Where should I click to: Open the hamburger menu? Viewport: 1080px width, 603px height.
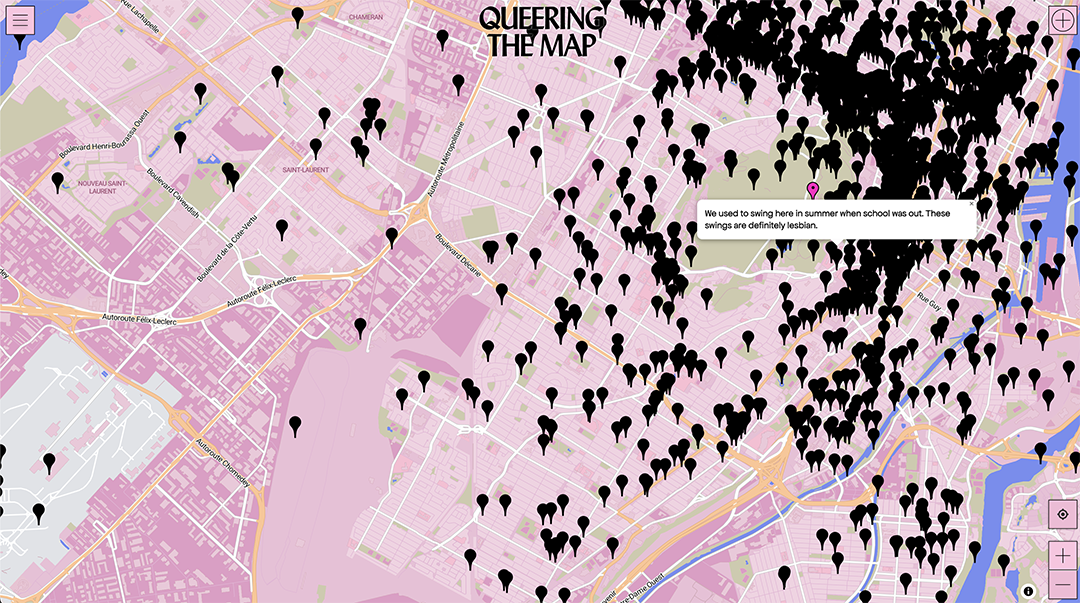20,20
